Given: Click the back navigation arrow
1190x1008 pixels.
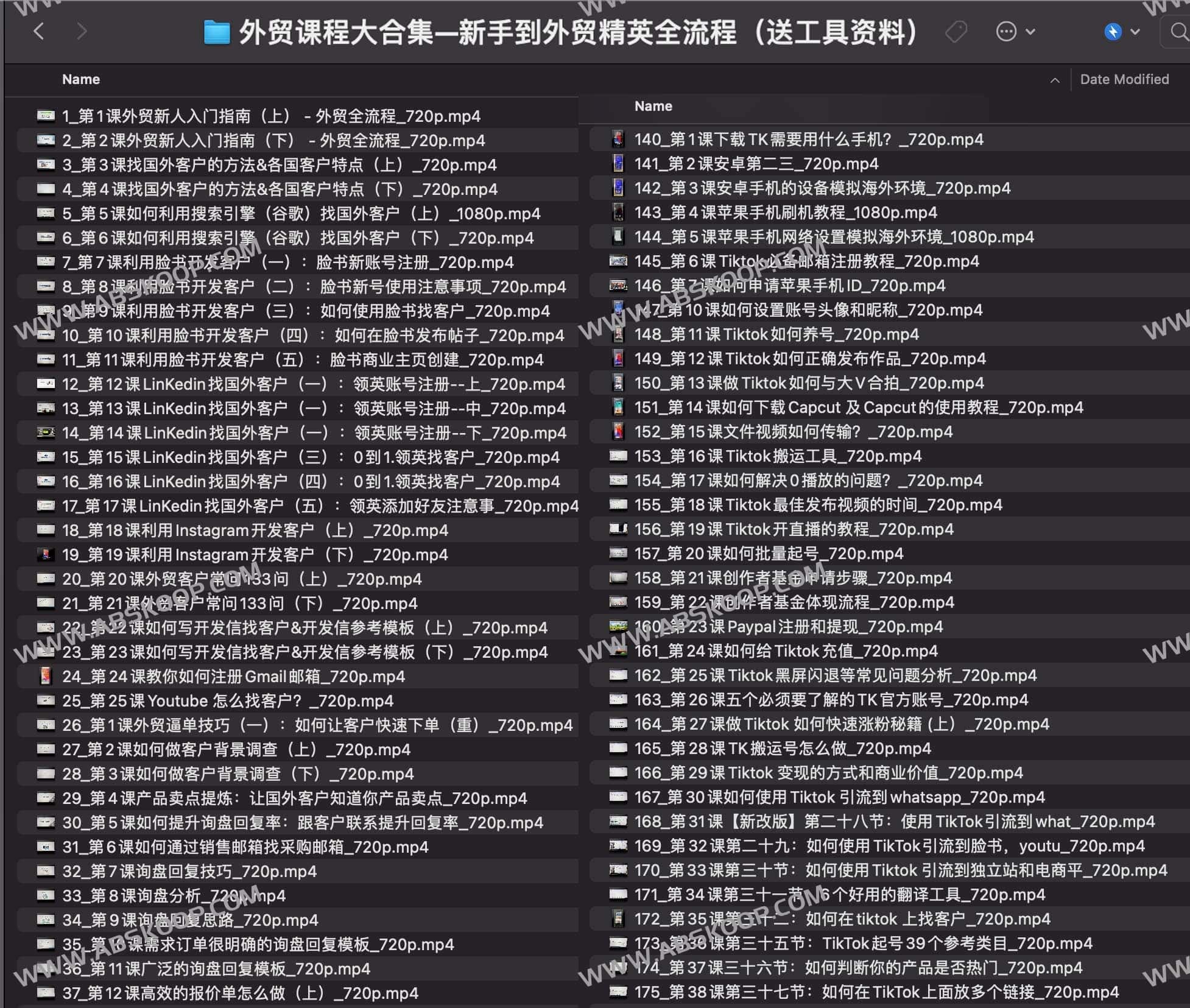Looking at the screenshot, I should 39,31.
